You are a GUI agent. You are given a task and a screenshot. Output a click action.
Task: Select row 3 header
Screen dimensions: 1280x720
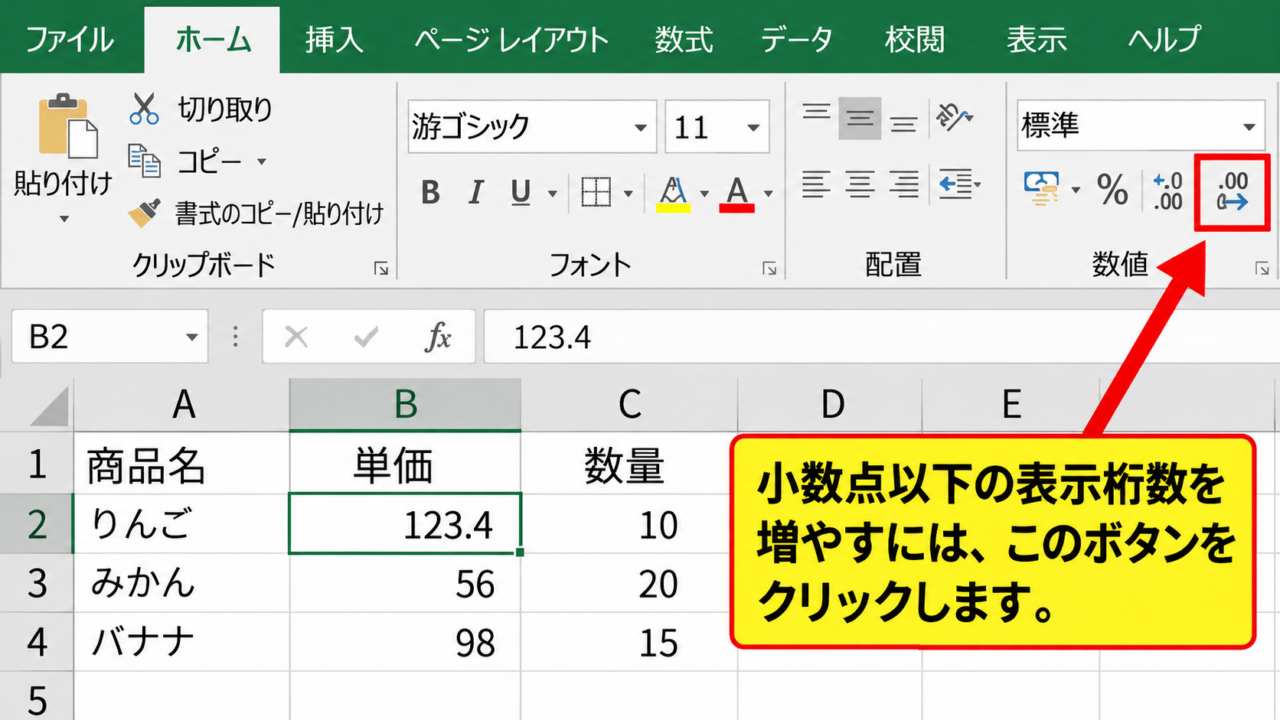[x=37, y=583]
